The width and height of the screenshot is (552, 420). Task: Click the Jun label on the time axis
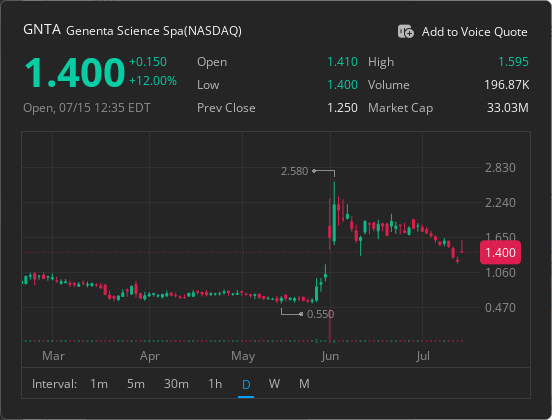point(330,356)
